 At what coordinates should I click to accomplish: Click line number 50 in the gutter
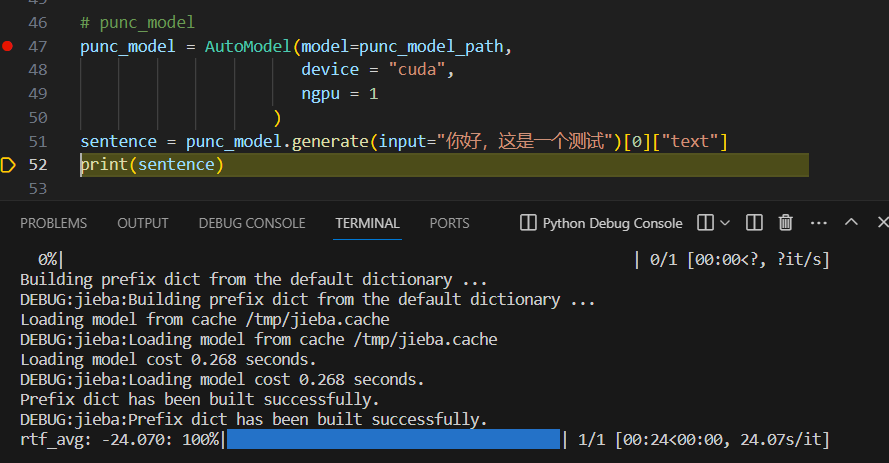38,117
